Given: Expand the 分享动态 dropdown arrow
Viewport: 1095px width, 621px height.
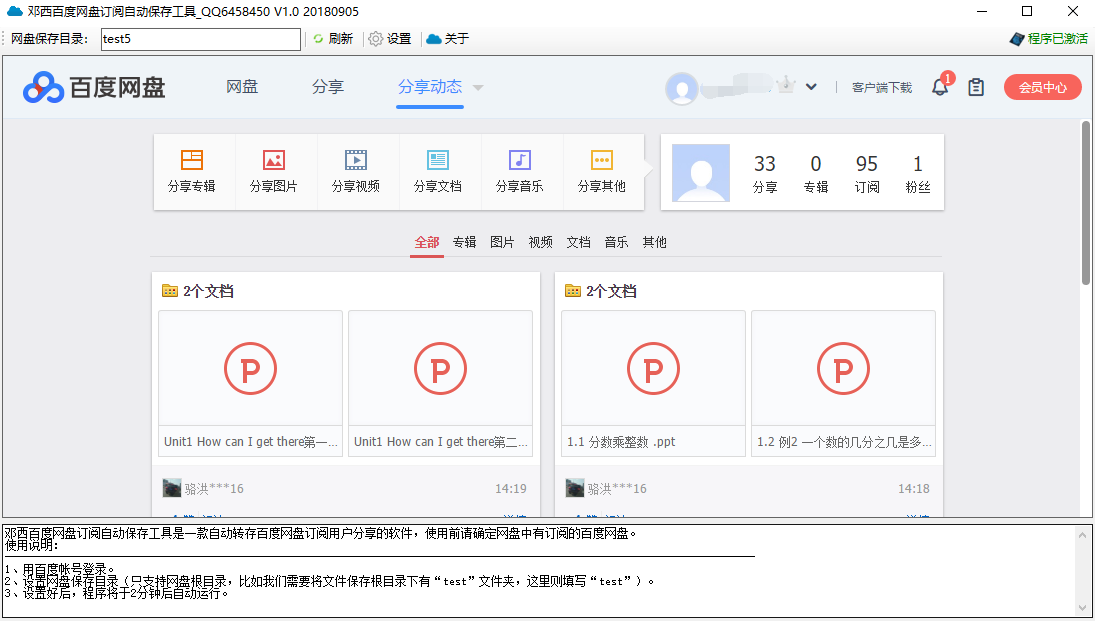Looking at the screenshot, I should point(478,88).
